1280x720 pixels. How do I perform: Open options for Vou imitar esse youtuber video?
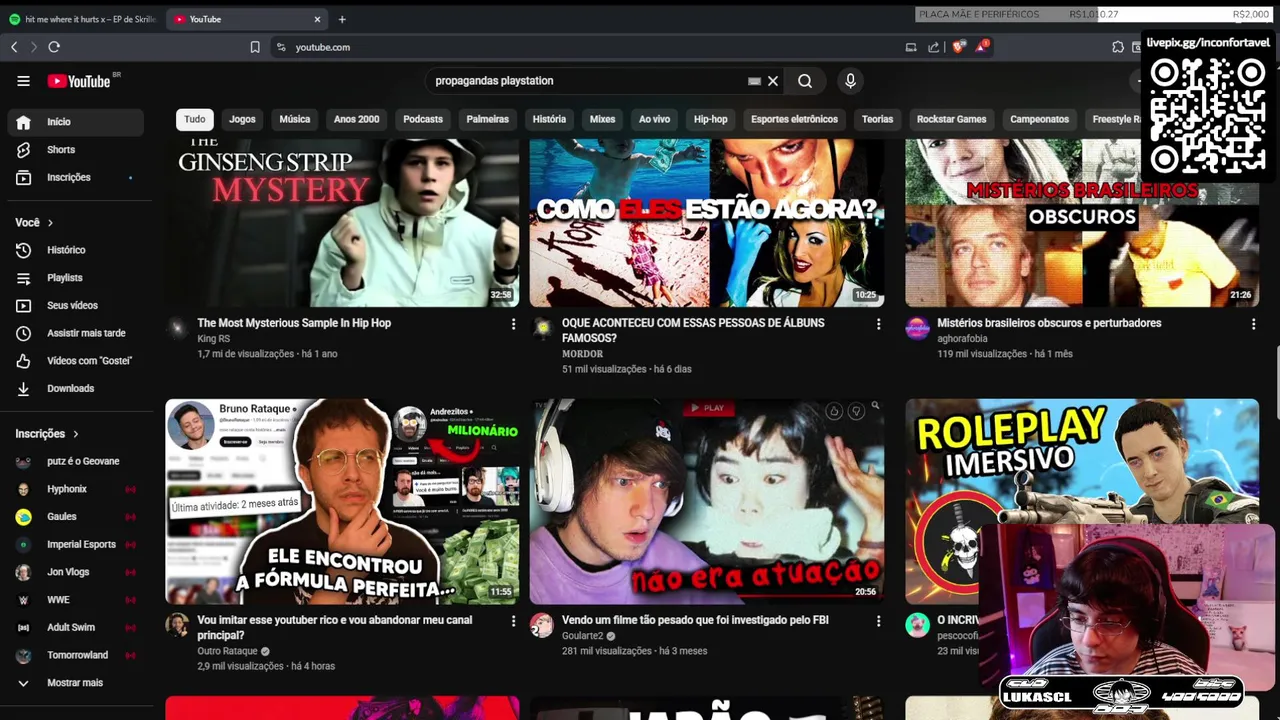click(x=513, y=621)
